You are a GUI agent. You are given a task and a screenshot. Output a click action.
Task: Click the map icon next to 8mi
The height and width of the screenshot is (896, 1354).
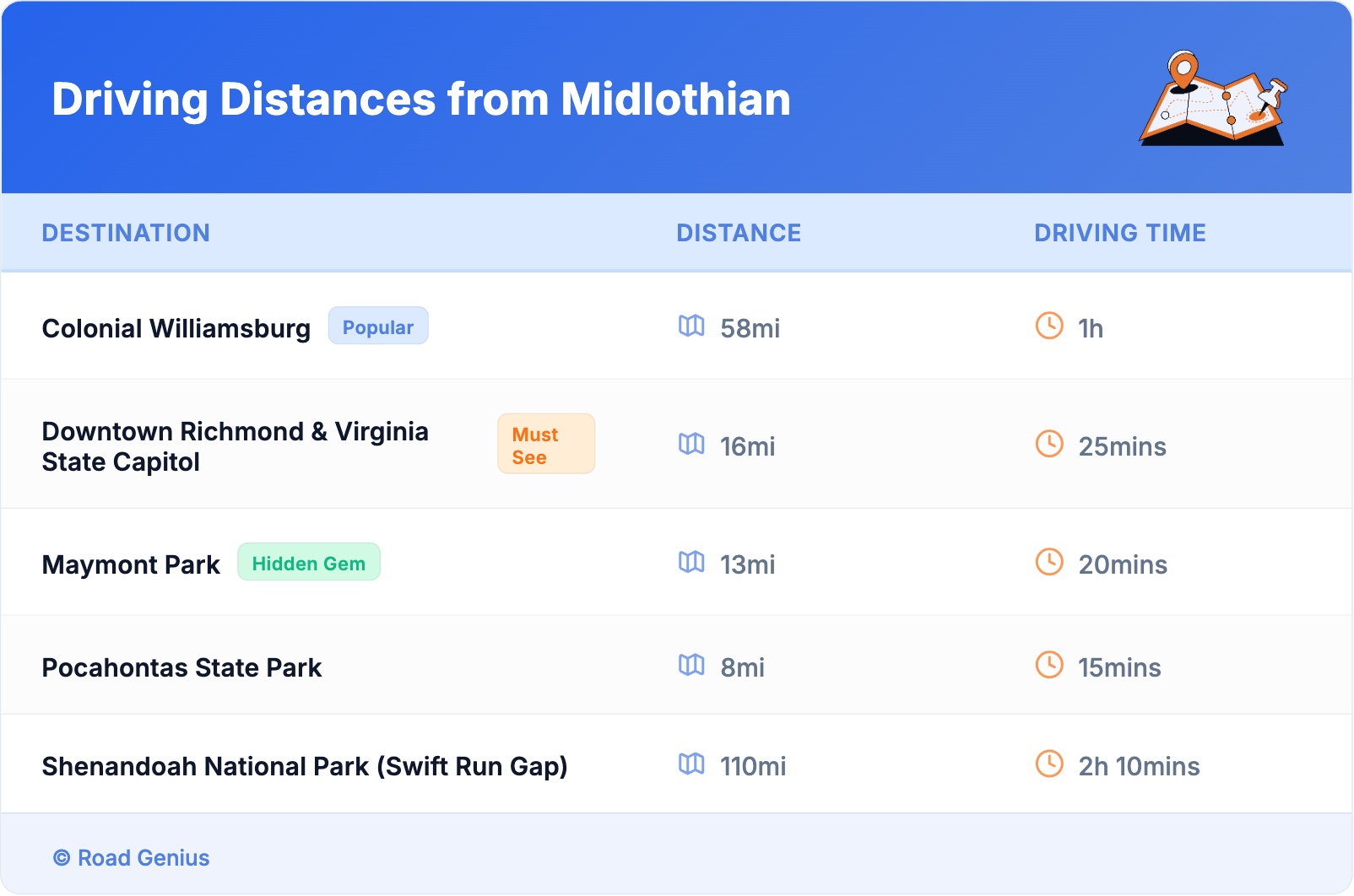(691, 665)
